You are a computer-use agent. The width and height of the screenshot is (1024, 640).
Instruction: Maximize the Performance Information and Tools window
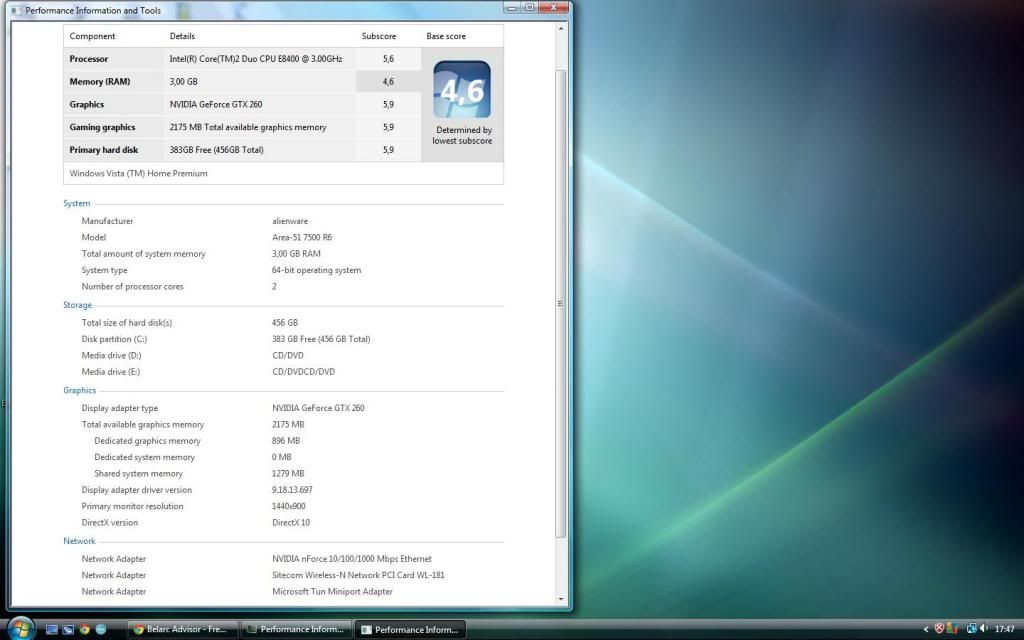tap(529, 8)
